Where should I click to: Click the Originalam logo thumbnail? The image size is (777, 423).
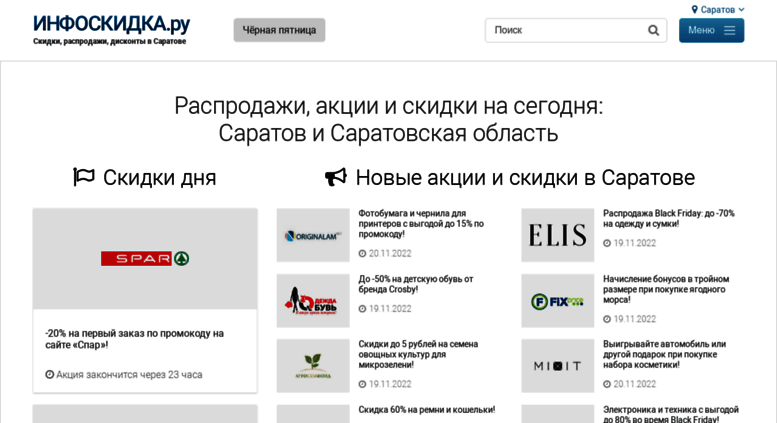click(313, 235)
